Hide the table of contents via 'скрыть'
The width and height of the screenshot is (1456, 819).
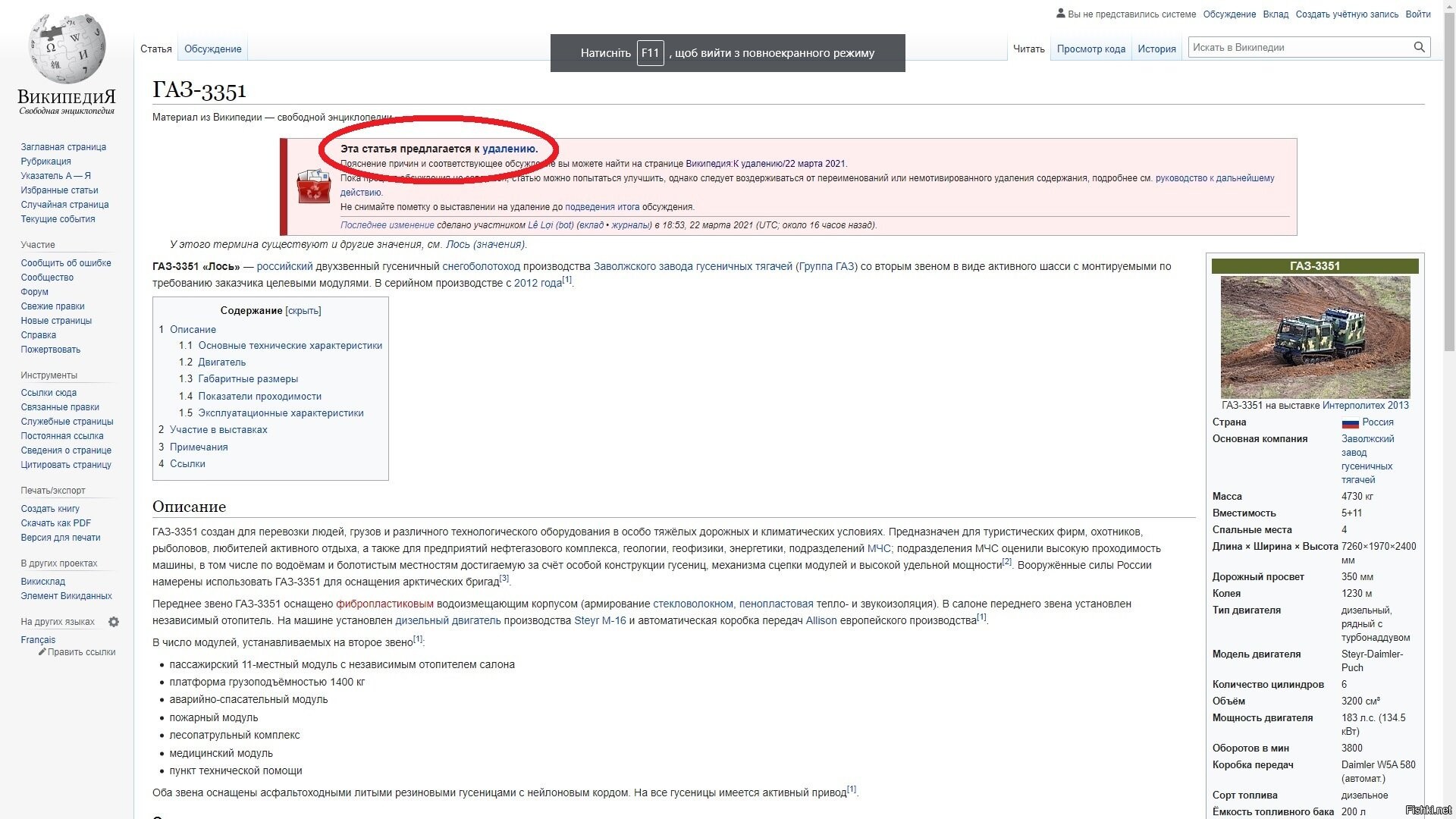(x=303, y=311)
